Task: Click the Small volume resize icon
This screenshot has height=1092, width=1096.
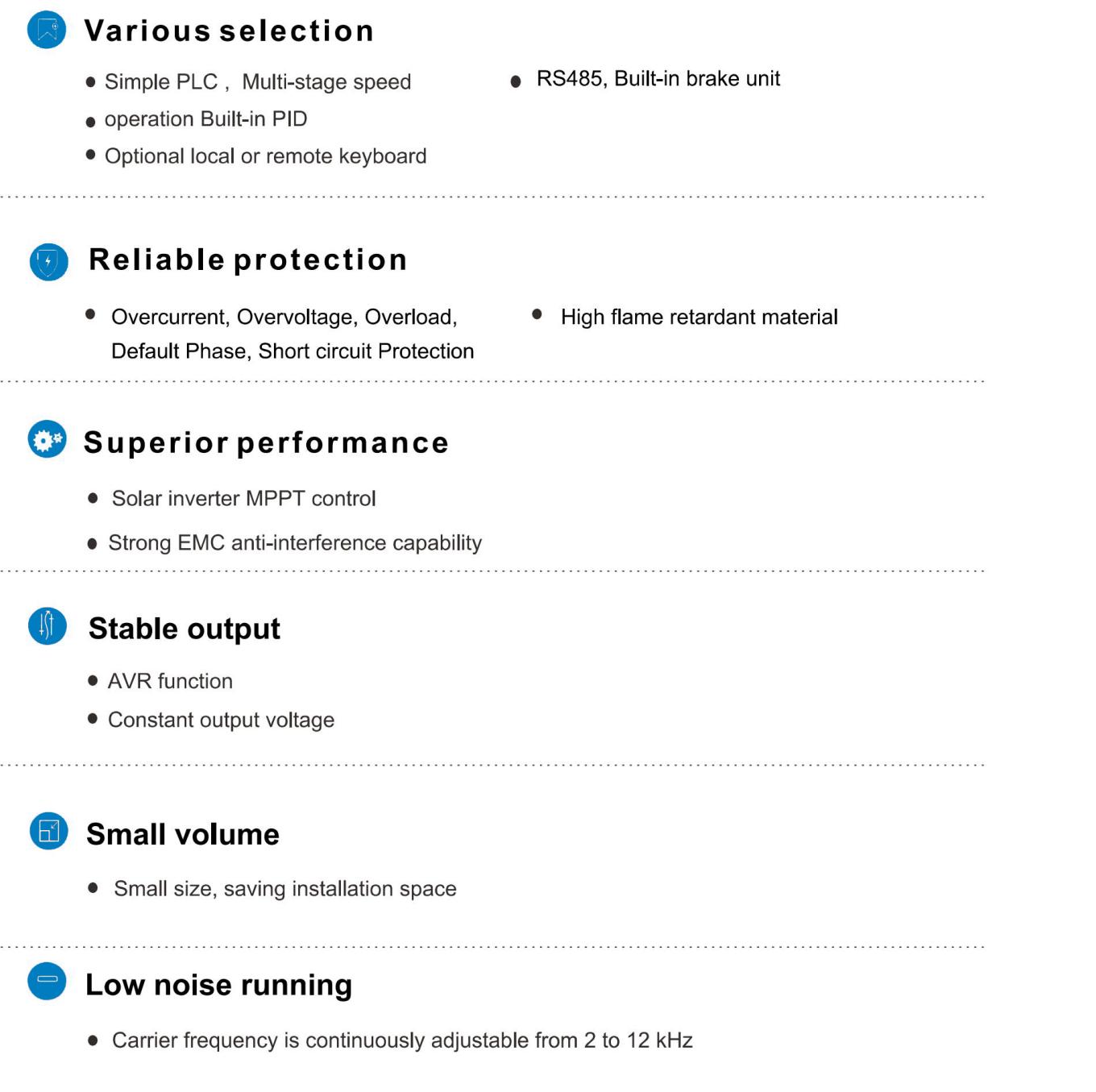Action: coord(48,830)
